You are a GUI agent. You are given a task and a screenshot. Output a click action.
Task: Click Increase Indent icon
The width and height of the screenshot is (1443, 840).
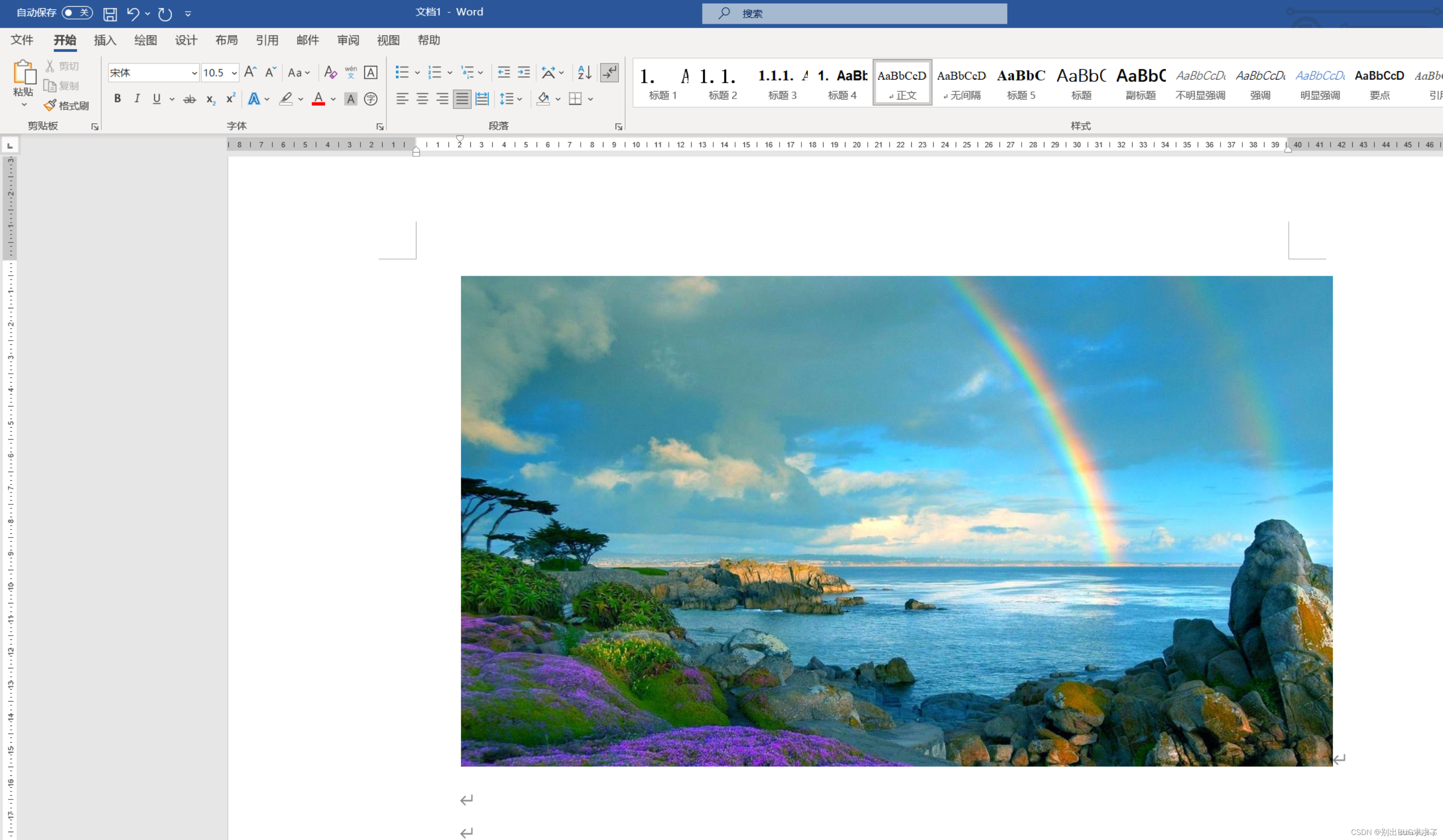(x=524, y=73)
